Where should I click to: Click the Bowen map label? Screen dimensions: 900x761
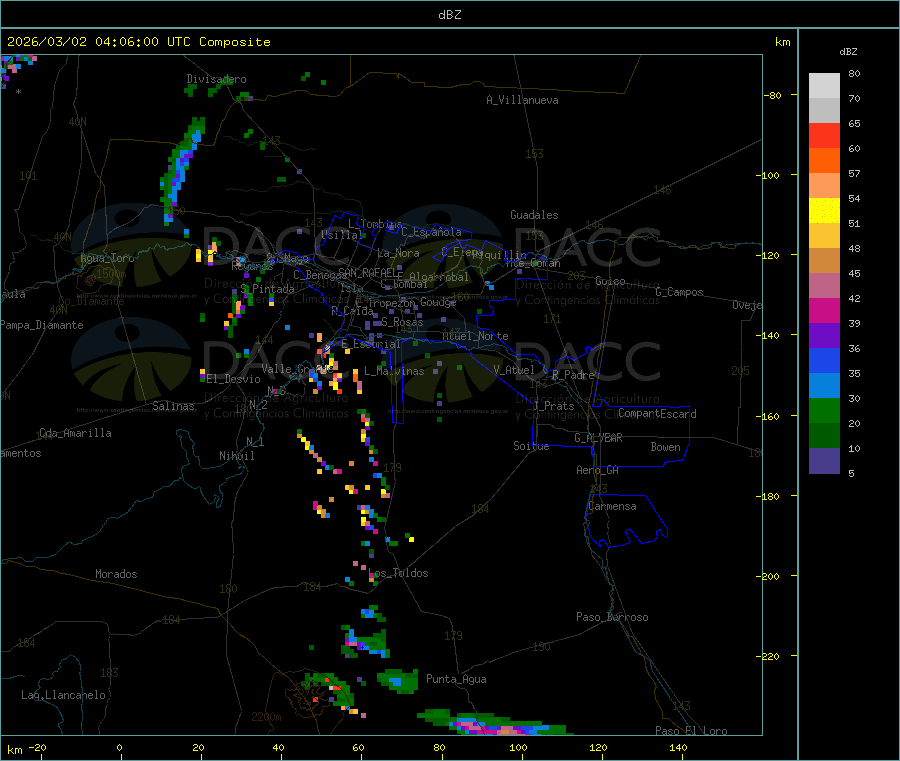665,447
